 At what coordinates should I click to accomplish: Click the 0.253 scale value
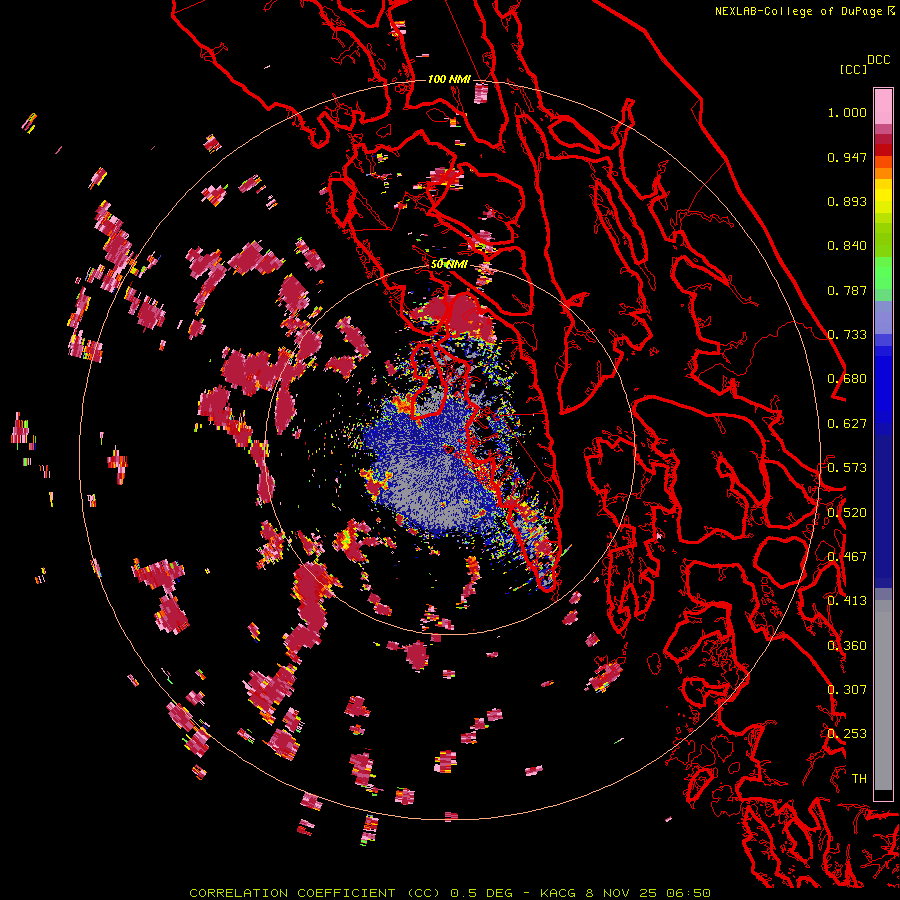pos(847,734)
